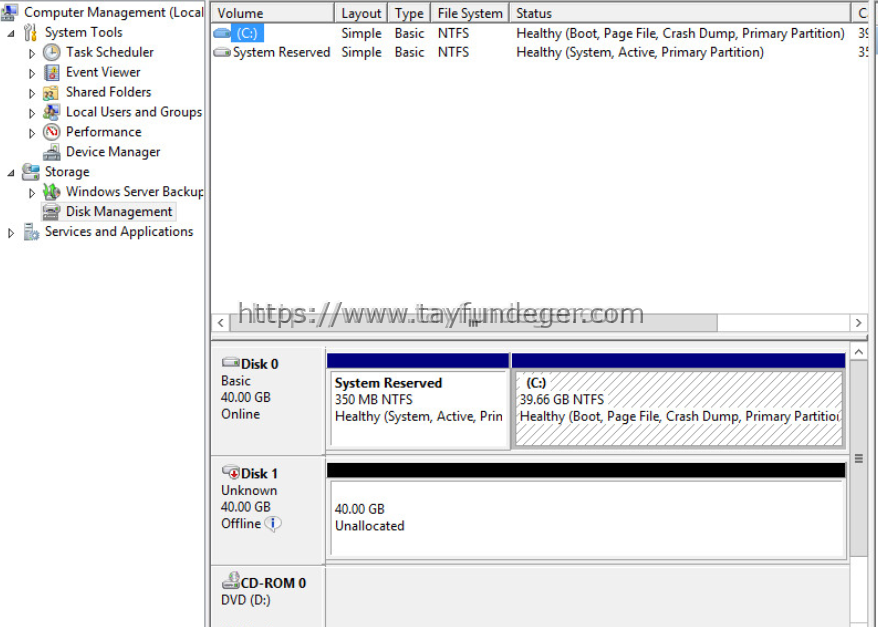The image size is (878, 627).
Task: Click the Performance icon
Action: 52,132
